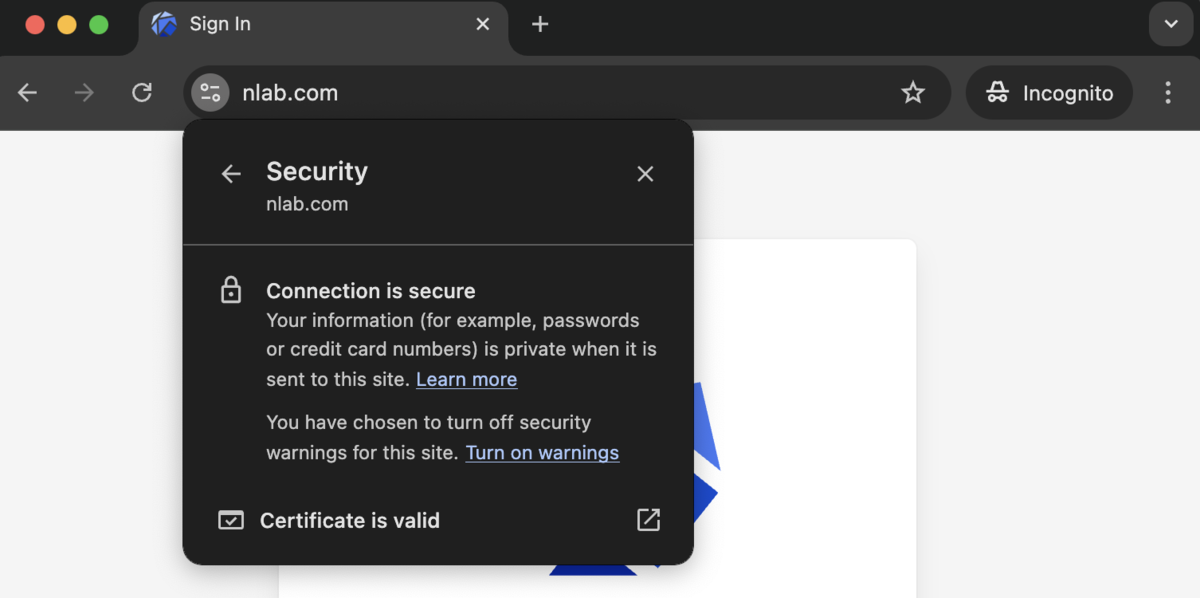Open a new tab with plus button
The height and width of the screenshot is (598, 1200).
pyautogui.click(x=540, y=24)
